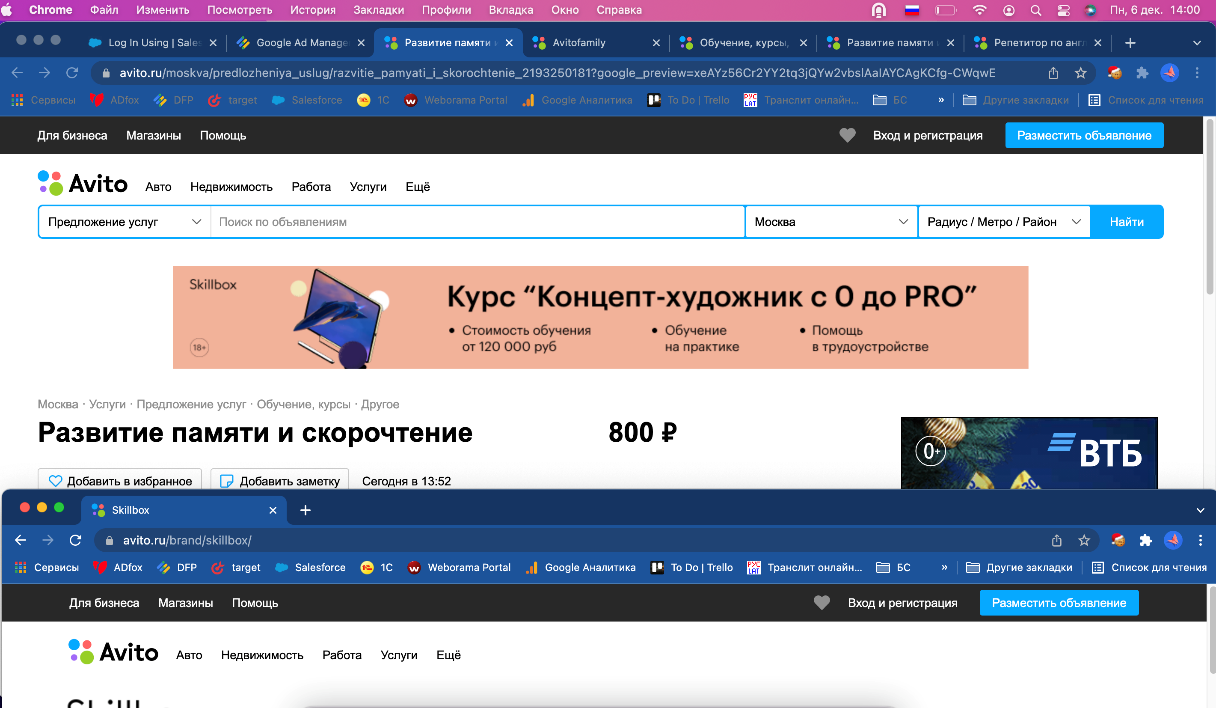This screenshot has height=708, width=1216.
Task: Bookmark the Skillbox page with the star icon
Action: coord(1084,540)
